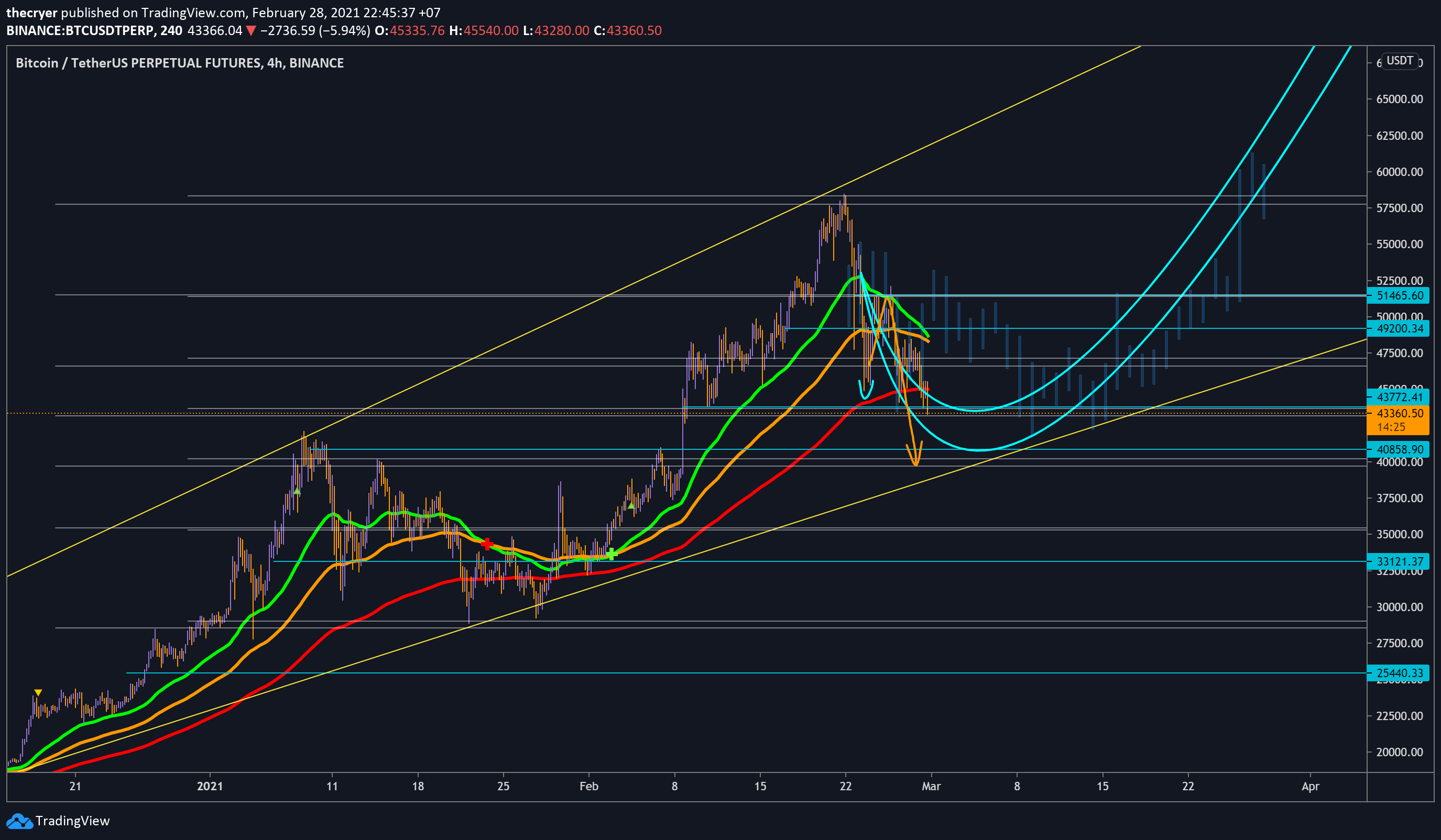
Task: Click the 25440.33 cyan price label
Action: point(1398,673)
